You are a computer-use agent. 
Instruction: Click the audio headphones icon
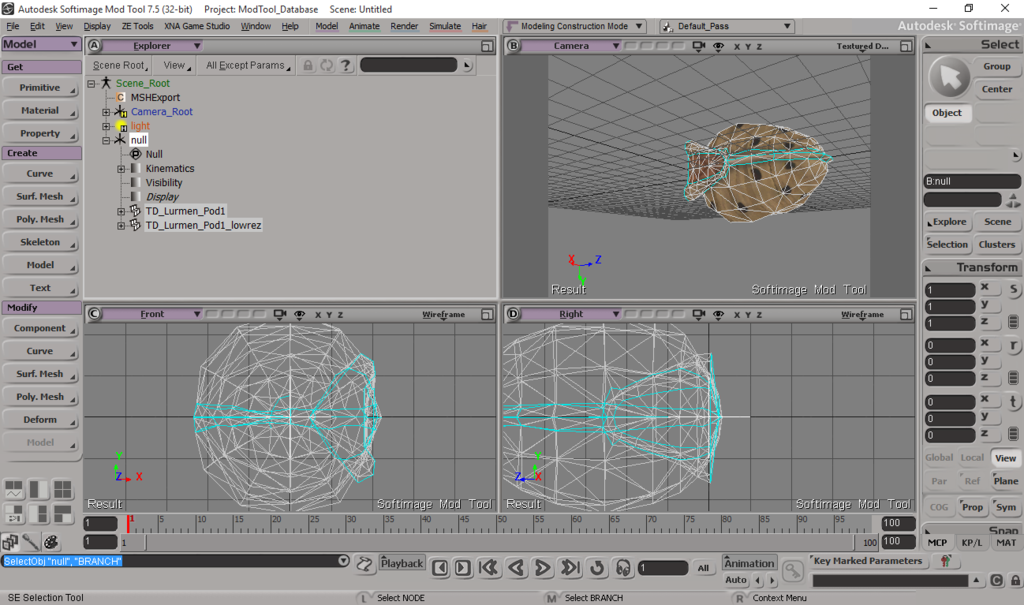coord(623,568)
